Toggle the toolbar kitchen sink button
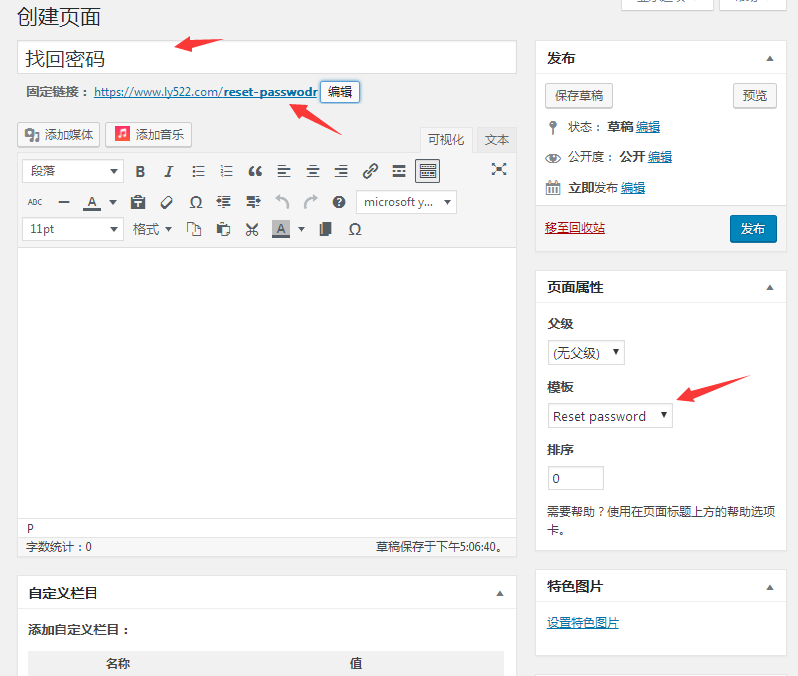 coord(427,171)
